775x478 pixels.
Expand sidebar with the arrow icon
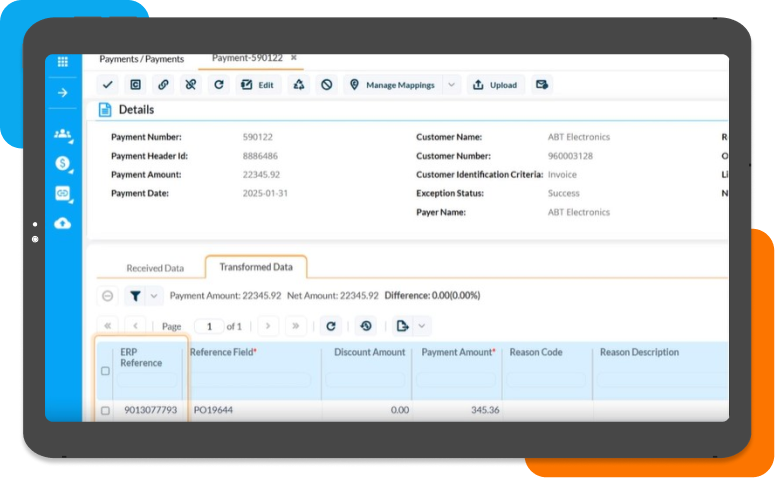click(x=62, y=93)
